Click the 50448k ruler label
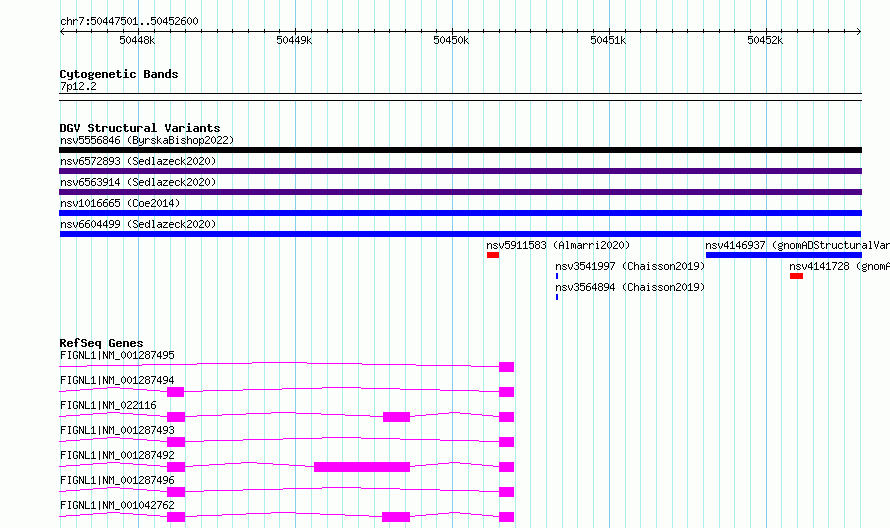Screen dimensions: 890x528 tap(137, 40)
